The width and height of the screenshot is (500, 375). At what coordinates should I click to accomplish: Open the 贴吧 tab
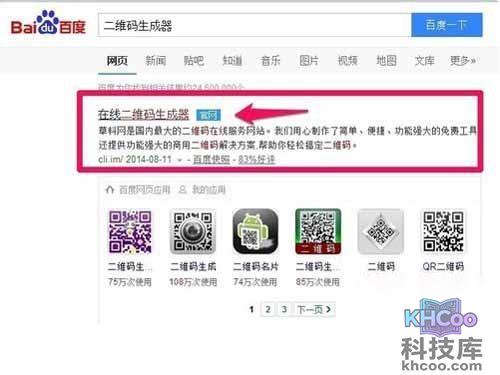194,61
